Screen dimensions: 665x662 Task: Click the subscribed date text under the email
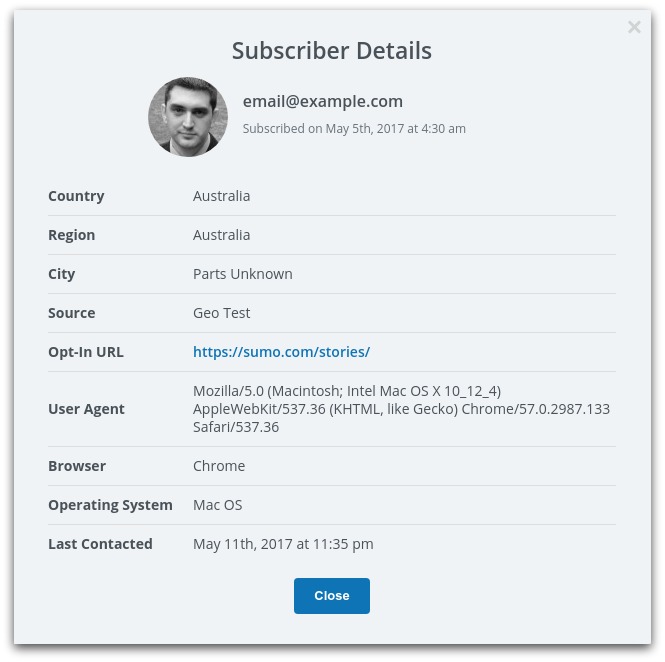(354, 129)
